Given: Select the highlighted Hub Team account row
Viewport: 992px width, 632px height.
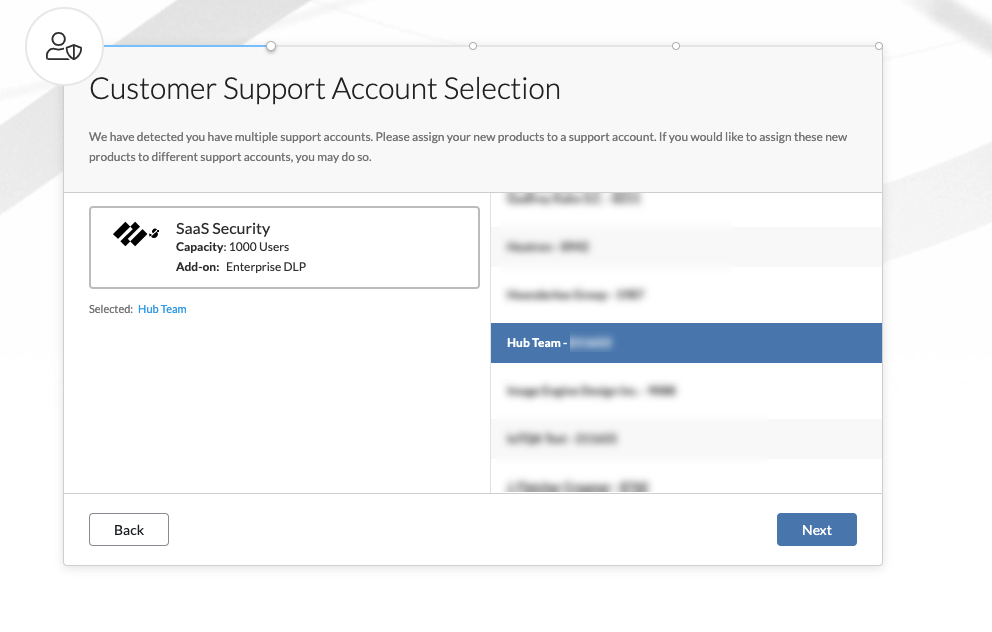Looking at the screenshot, I should click(x=686, y=343).
